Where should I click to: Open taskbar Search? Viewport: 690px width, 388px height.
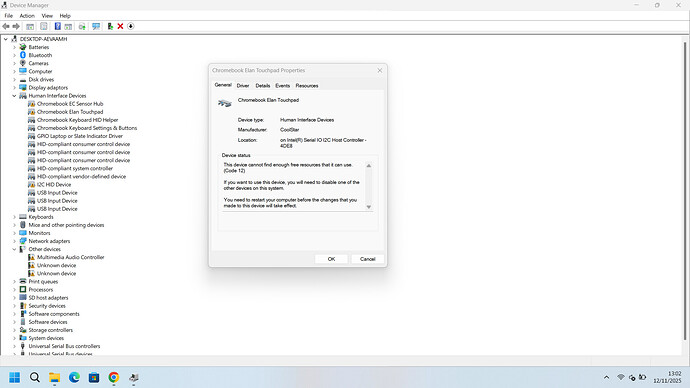tap(35, 377)
